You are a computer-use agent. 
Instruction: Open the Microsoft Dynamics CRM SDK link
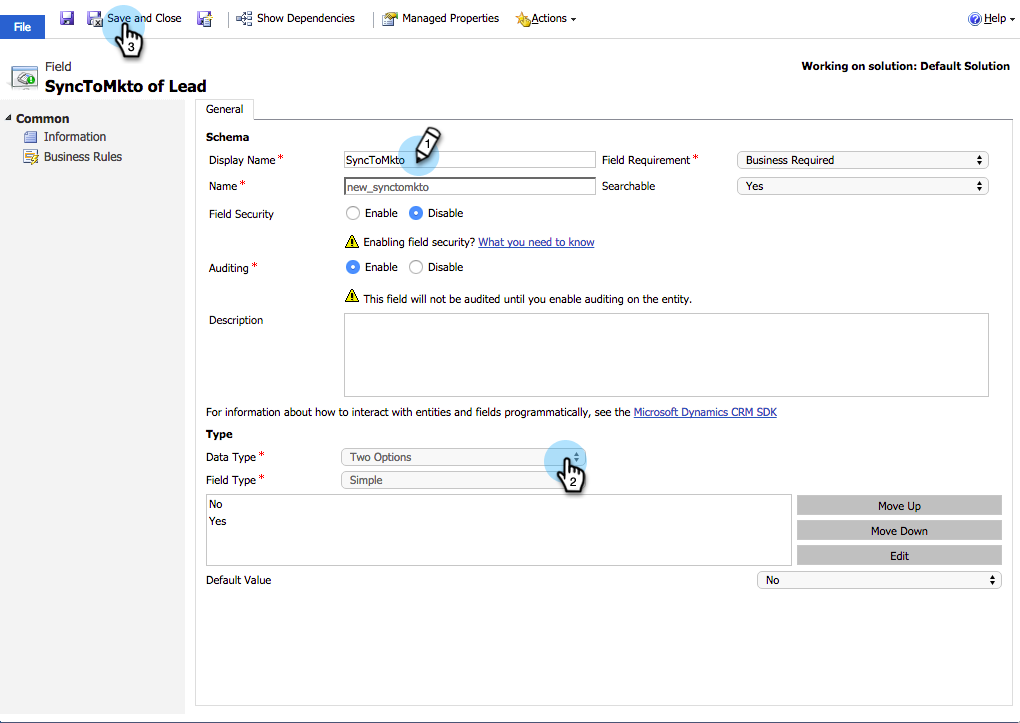[705, 413]
